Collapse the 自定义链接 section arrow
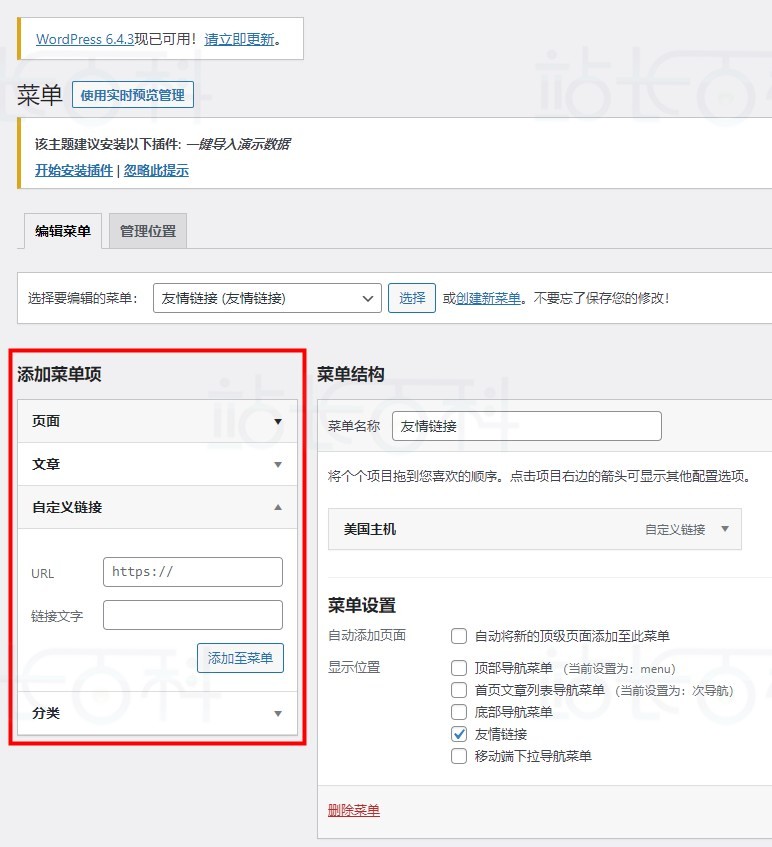Screen dimensions: 772x847 pos(278,507)
